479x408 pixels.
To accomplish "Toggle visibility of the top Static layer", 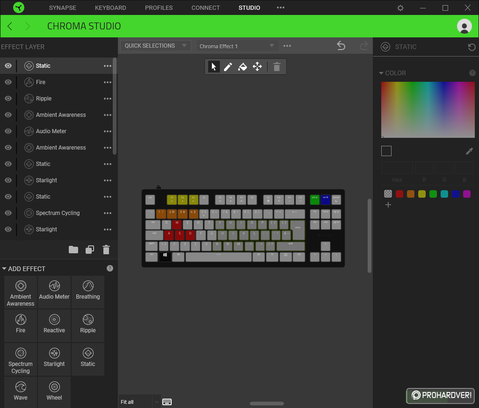I will pos(8,66).
